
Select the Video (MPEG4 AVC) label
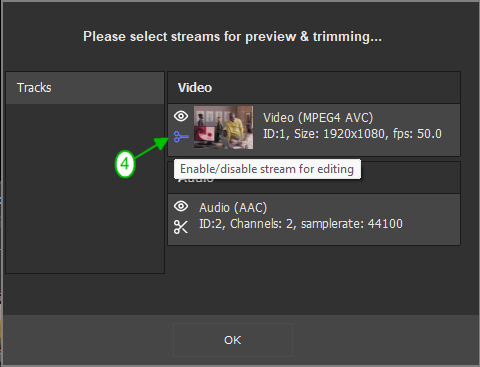(318, 118)
